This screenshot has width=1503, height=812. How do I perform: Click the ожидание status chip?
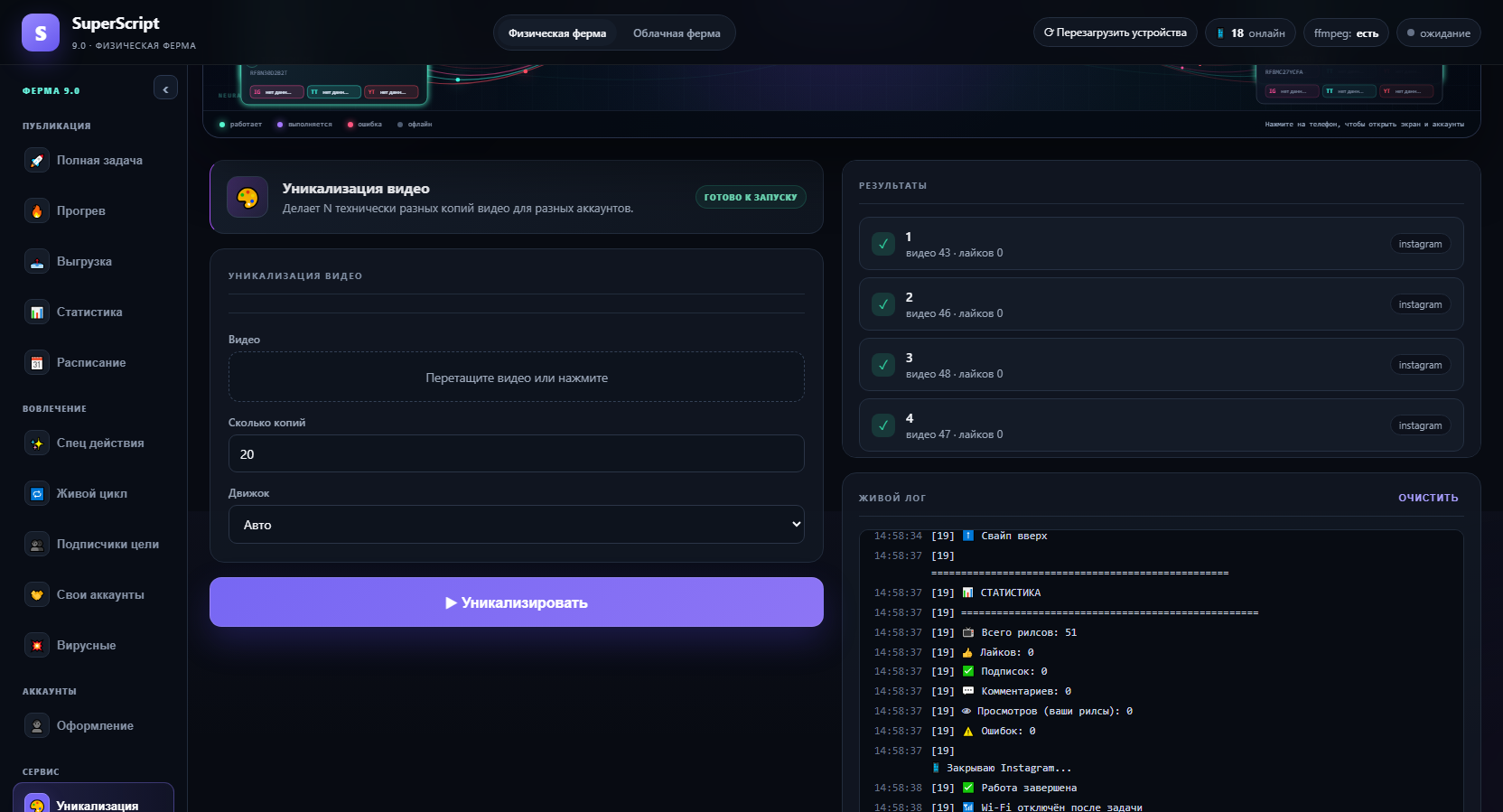point(1439,33)
